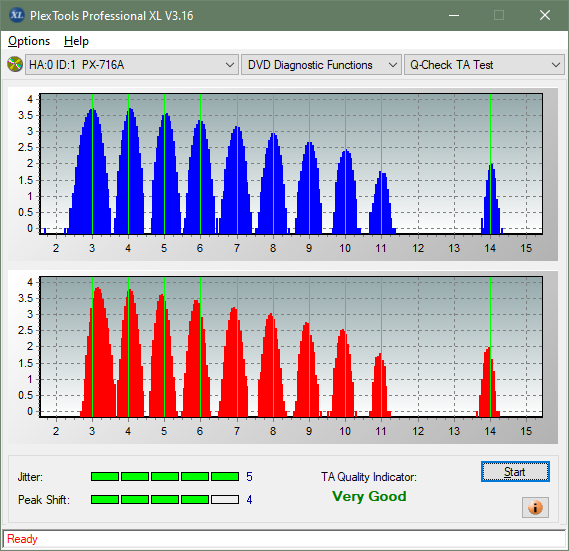Click the PlexTools XL logo icon
This screenshot has width=569, height=551.
17,15
